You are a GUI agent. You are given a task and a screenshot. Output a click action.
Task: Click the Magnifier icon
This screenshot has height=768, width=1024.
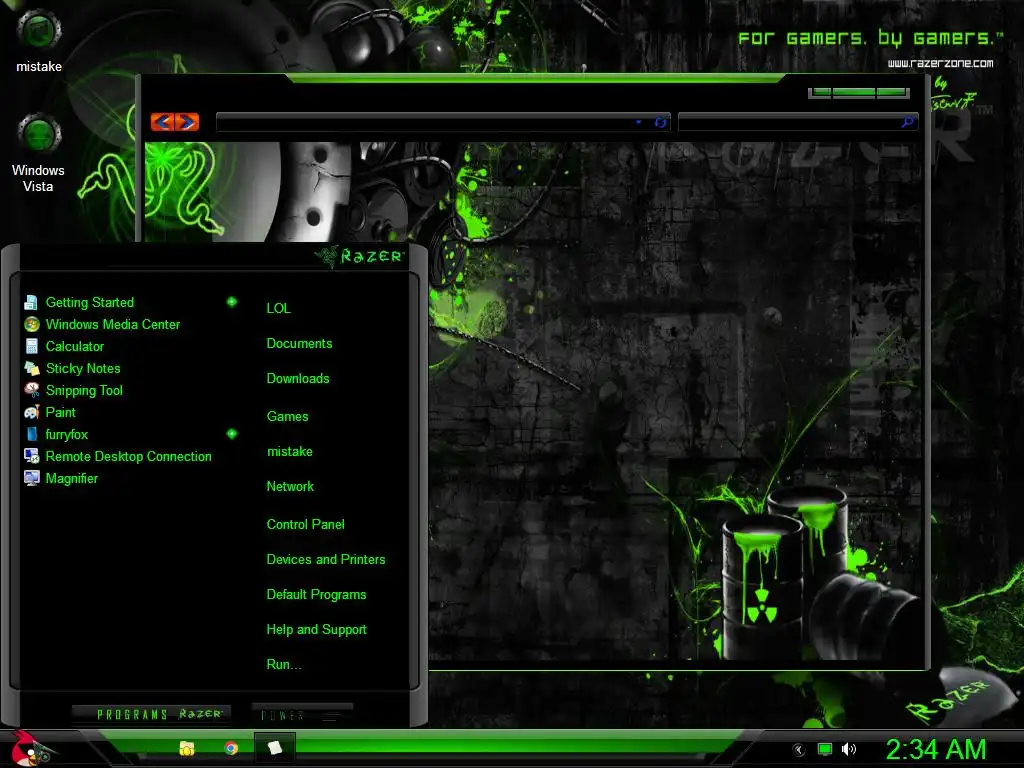31,478
